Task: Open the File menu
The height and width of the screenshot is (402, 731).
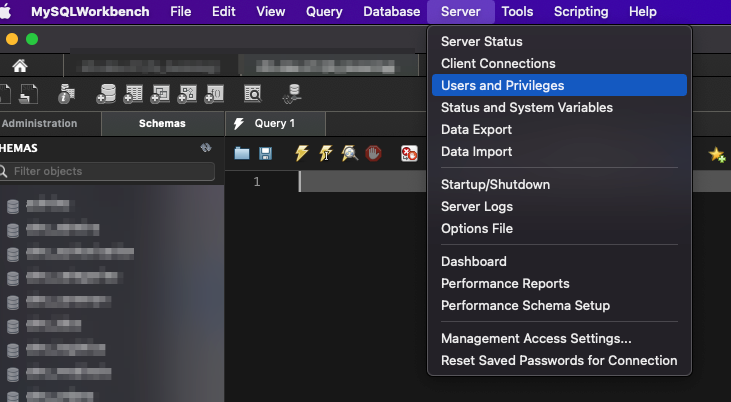Action: (x=180, y=12)
